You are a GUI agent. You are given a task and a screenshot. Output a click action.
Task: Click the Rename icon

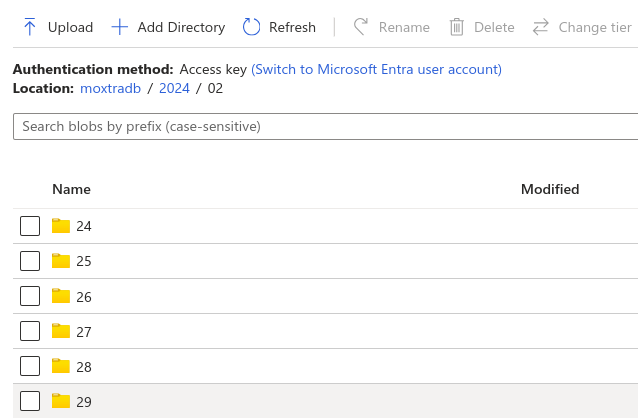coord(361,27)
